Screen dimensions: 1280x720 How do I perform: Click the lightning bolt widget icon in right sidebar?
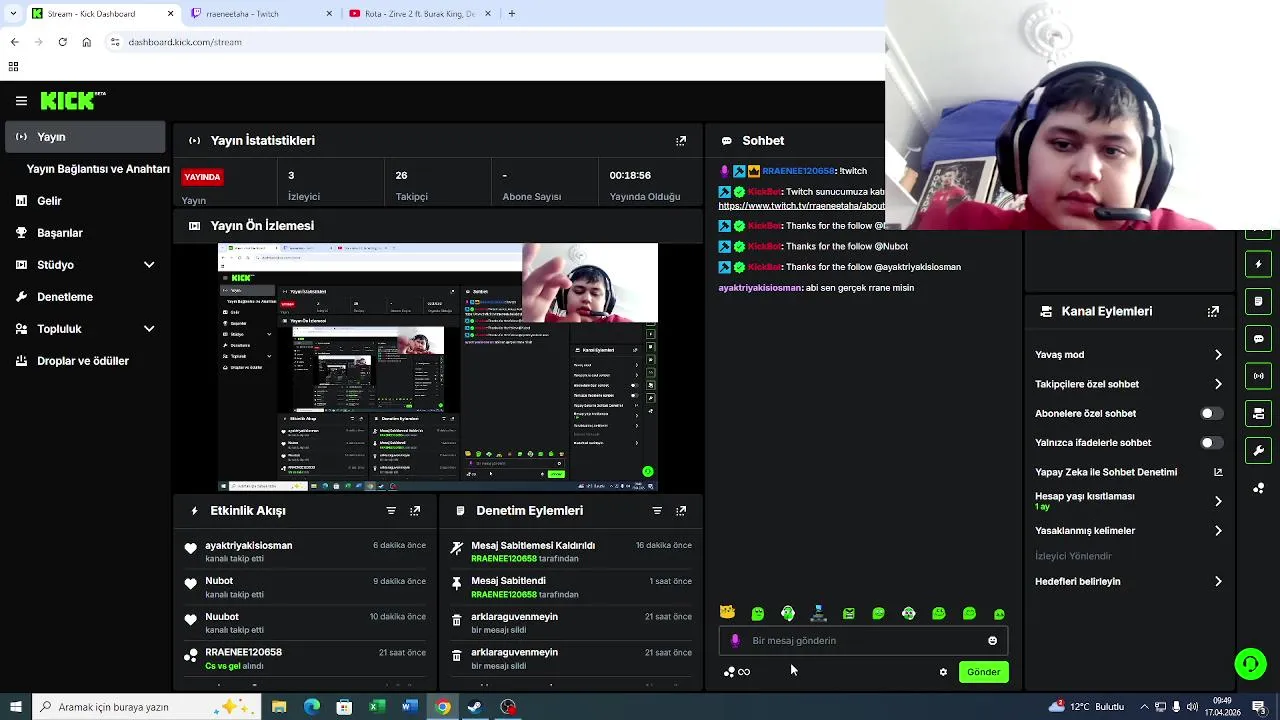[1258, 264]
